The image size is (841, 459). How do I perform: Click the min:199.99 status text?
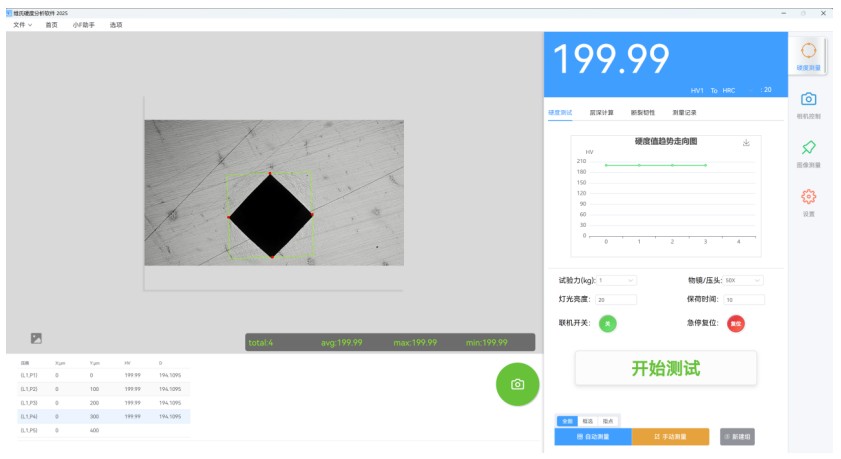point(486,343)
